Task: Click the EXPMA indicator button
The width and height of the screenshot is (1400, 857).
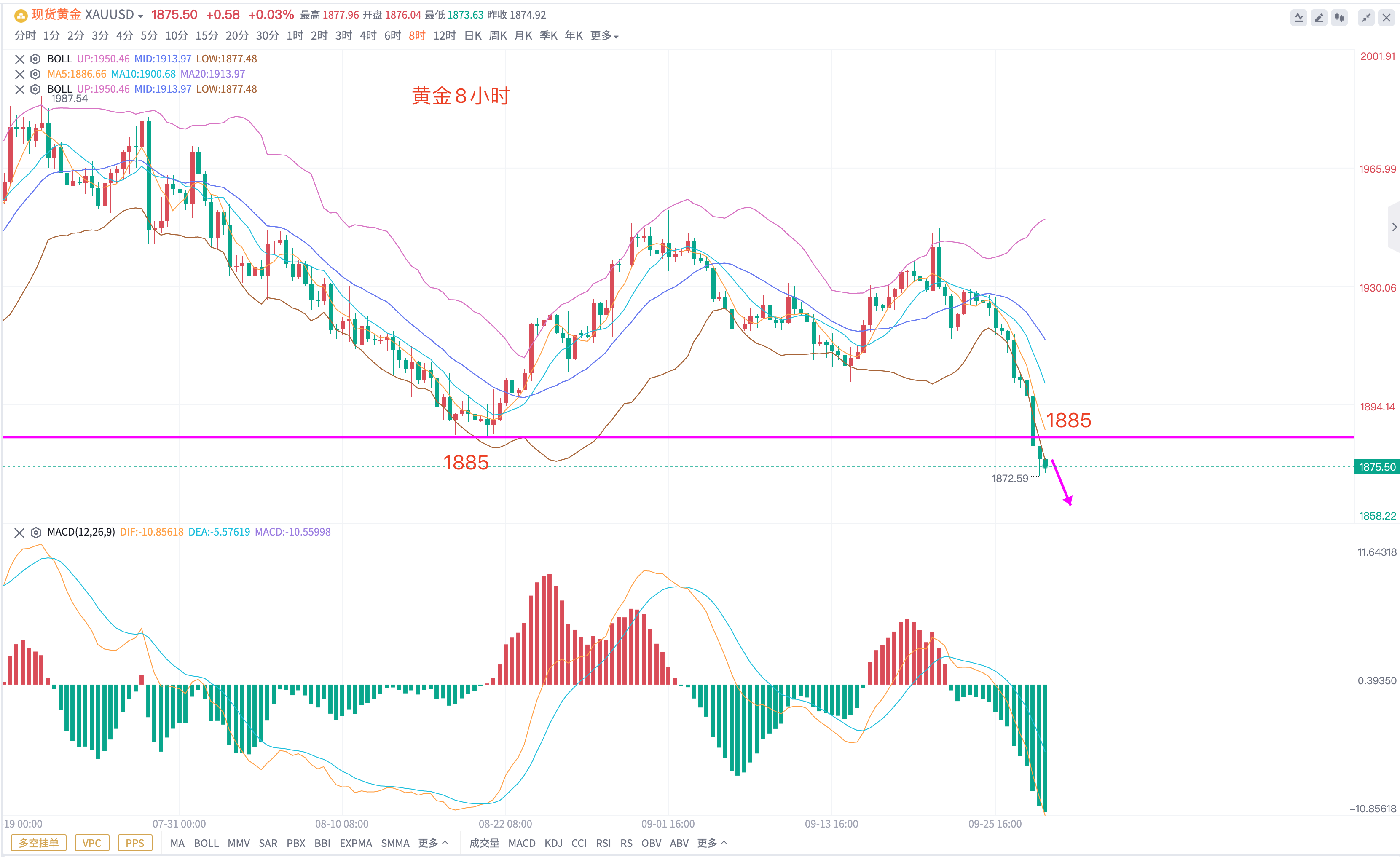Action: click(x=356, y=843)
